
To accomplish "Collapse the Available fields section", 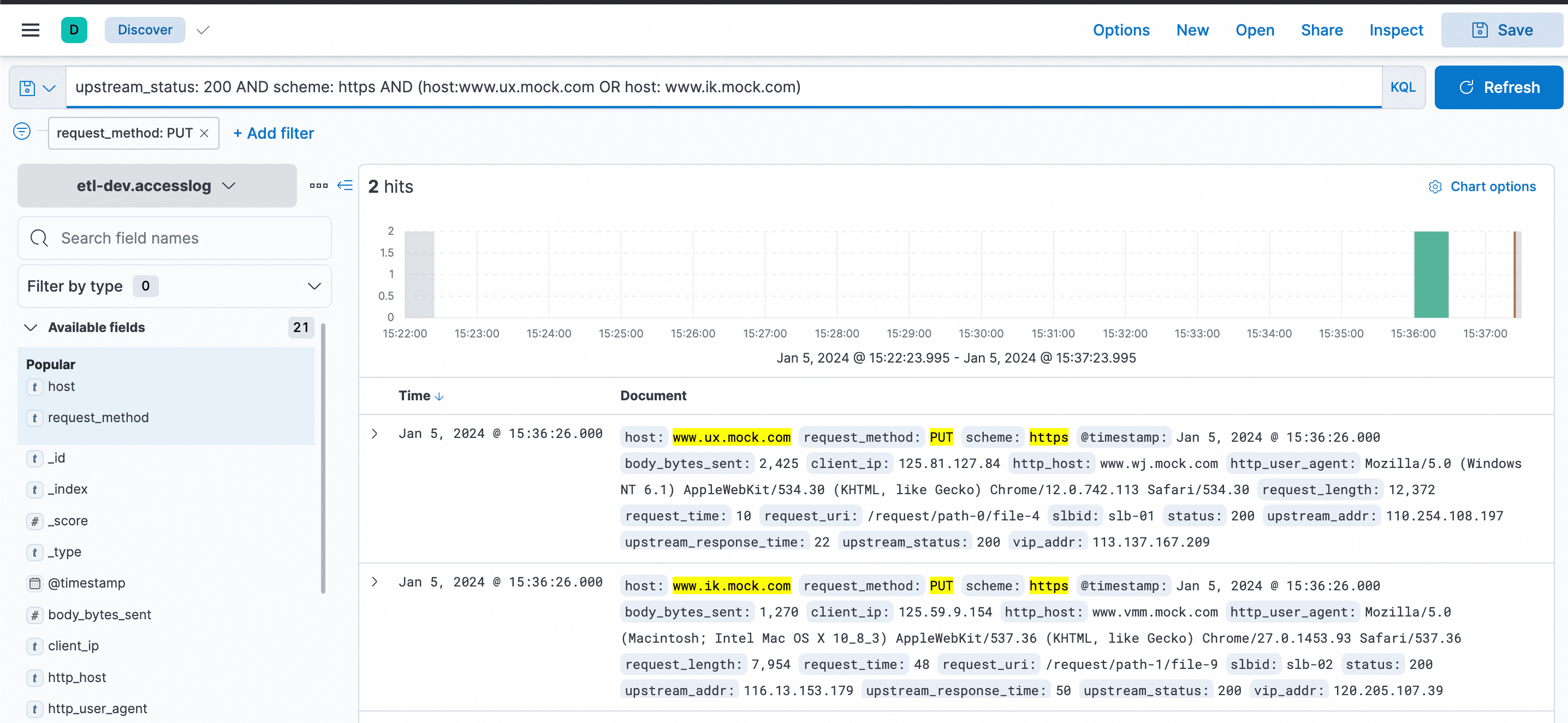I will [x=31, y=328].
